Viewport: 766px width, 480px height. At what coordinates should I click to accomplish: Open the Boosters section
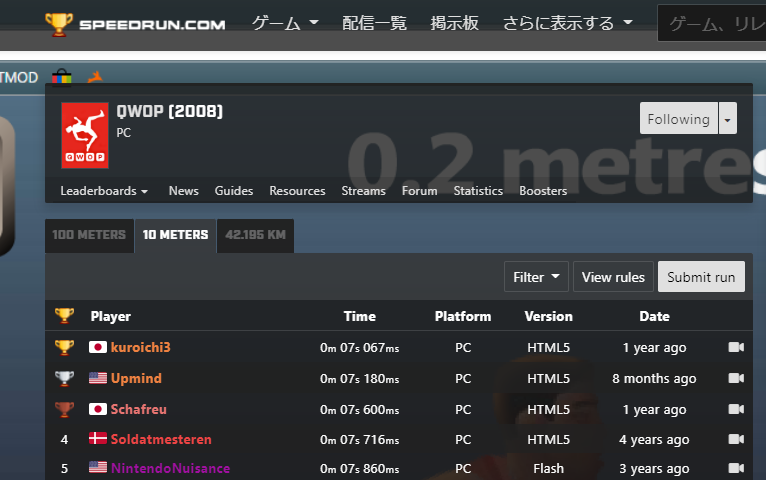tap(543, 191)
